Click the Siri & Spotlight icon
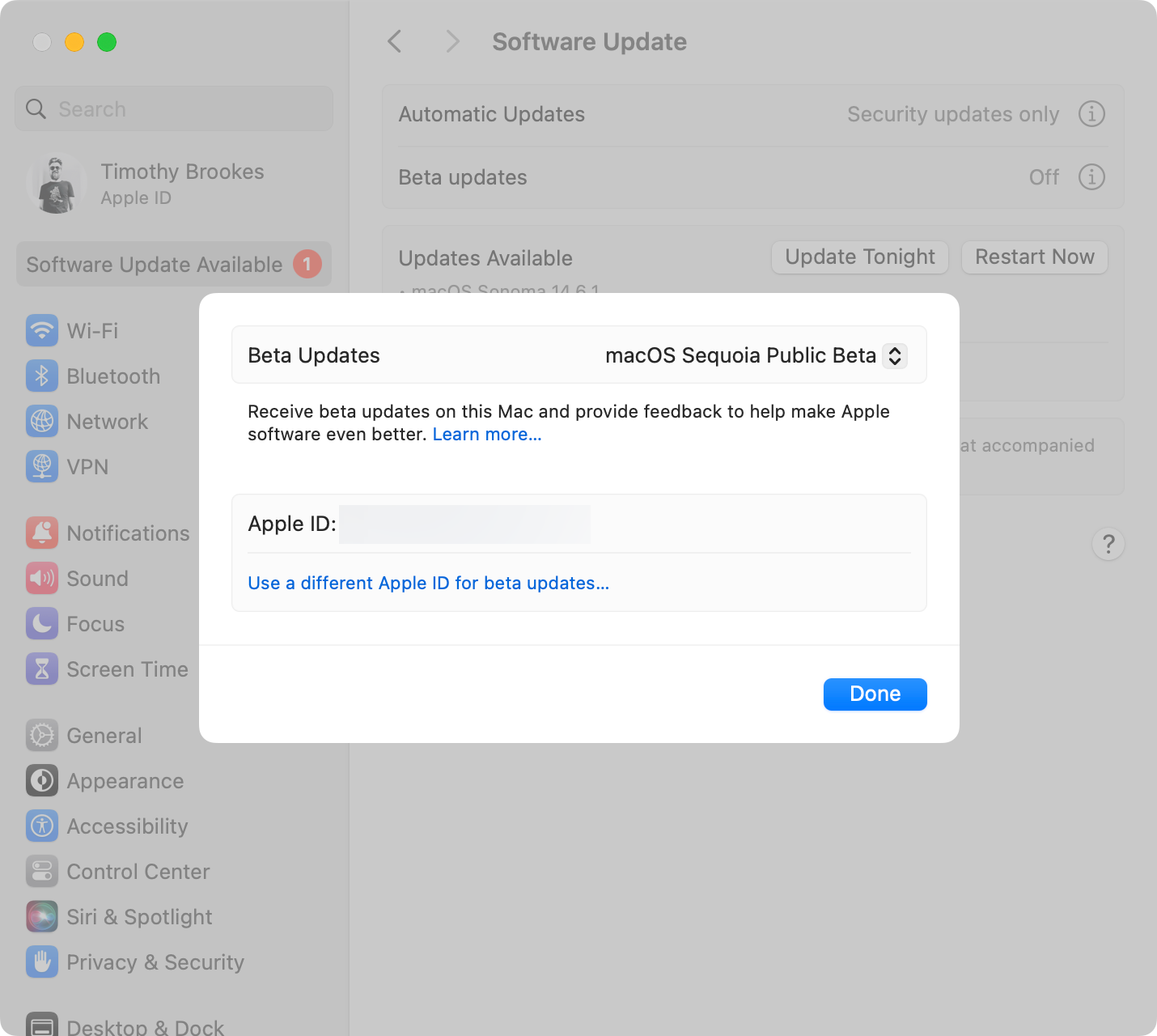The height and width of the screenshot is (1036, 1157). point(42,916)
